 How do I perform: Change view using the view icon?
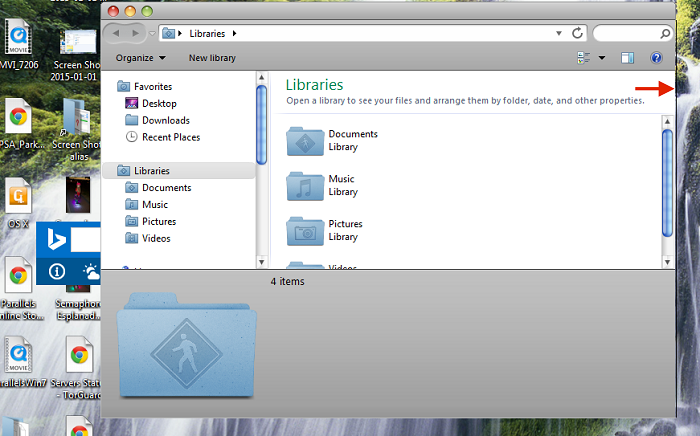click(x=583, y=58)
